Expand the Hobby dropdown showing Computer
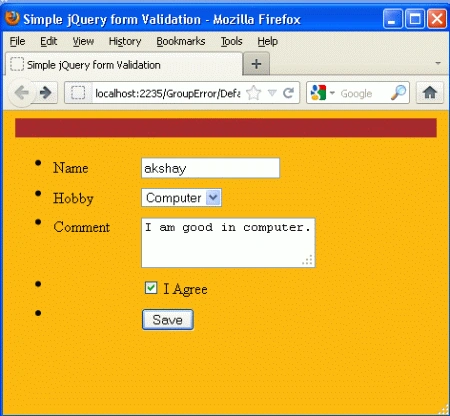This screenshot has width=450, height=416. 182,198
